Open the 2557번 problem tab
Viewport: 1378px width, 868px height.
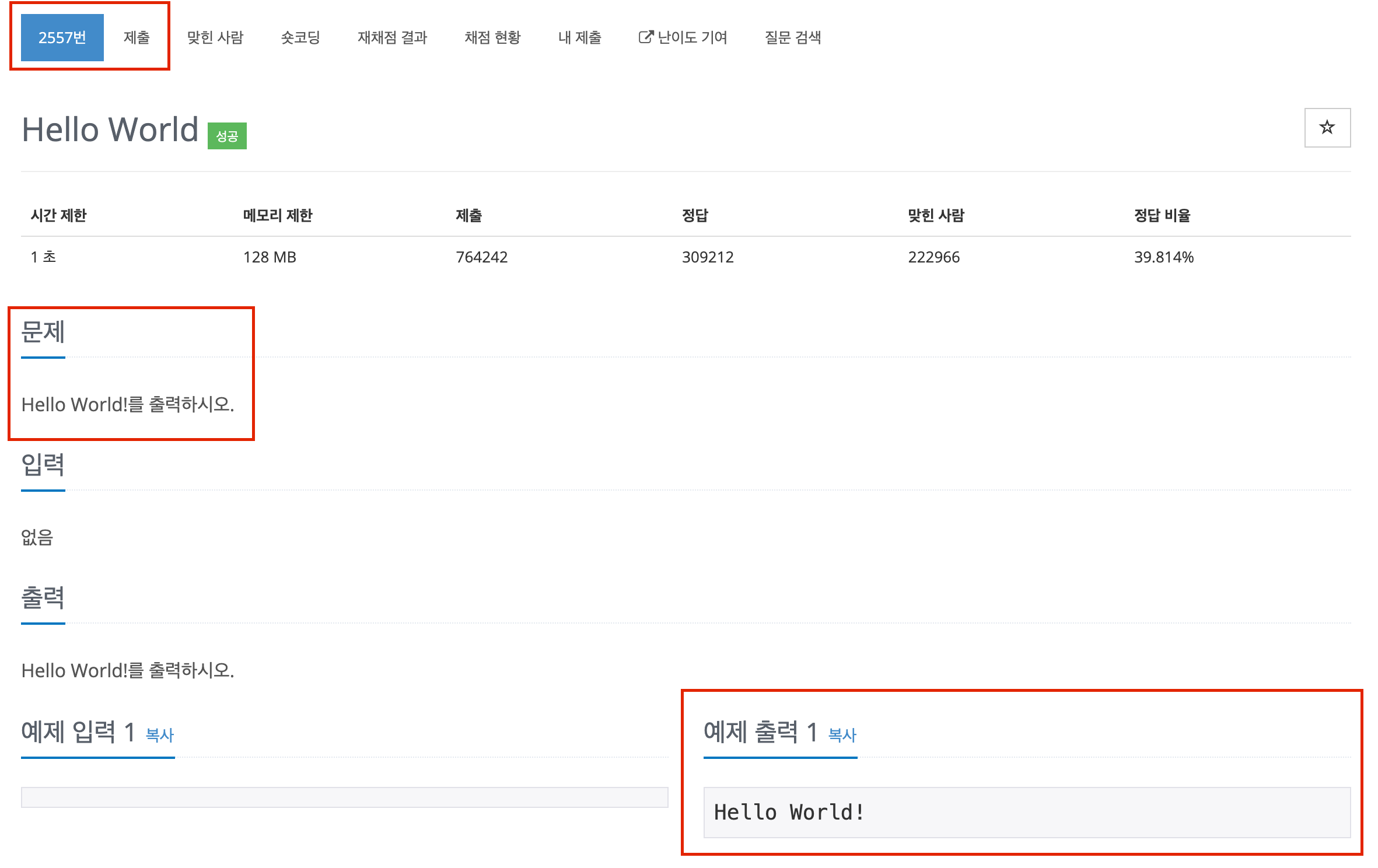tap(62, 37)
